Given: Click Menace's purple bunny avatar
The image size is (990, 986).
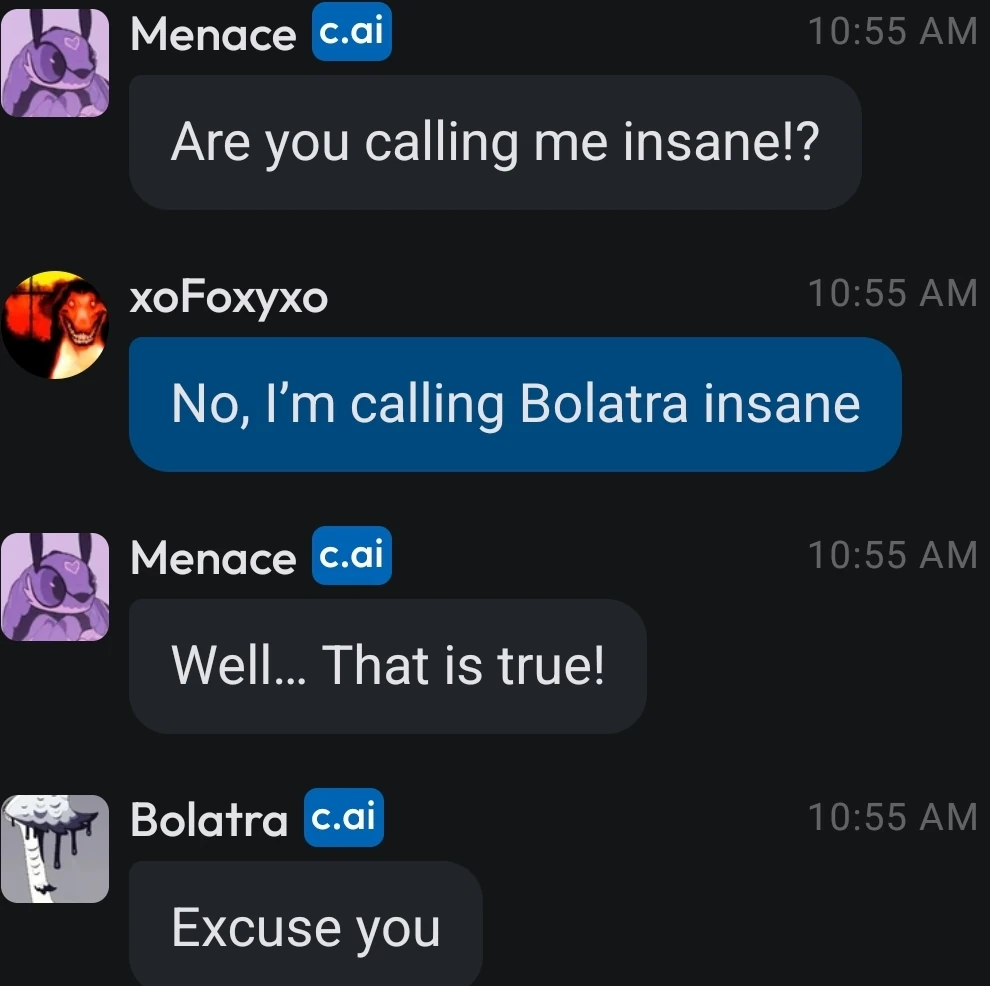Looking at the screenshot, I should click(55, 60).
